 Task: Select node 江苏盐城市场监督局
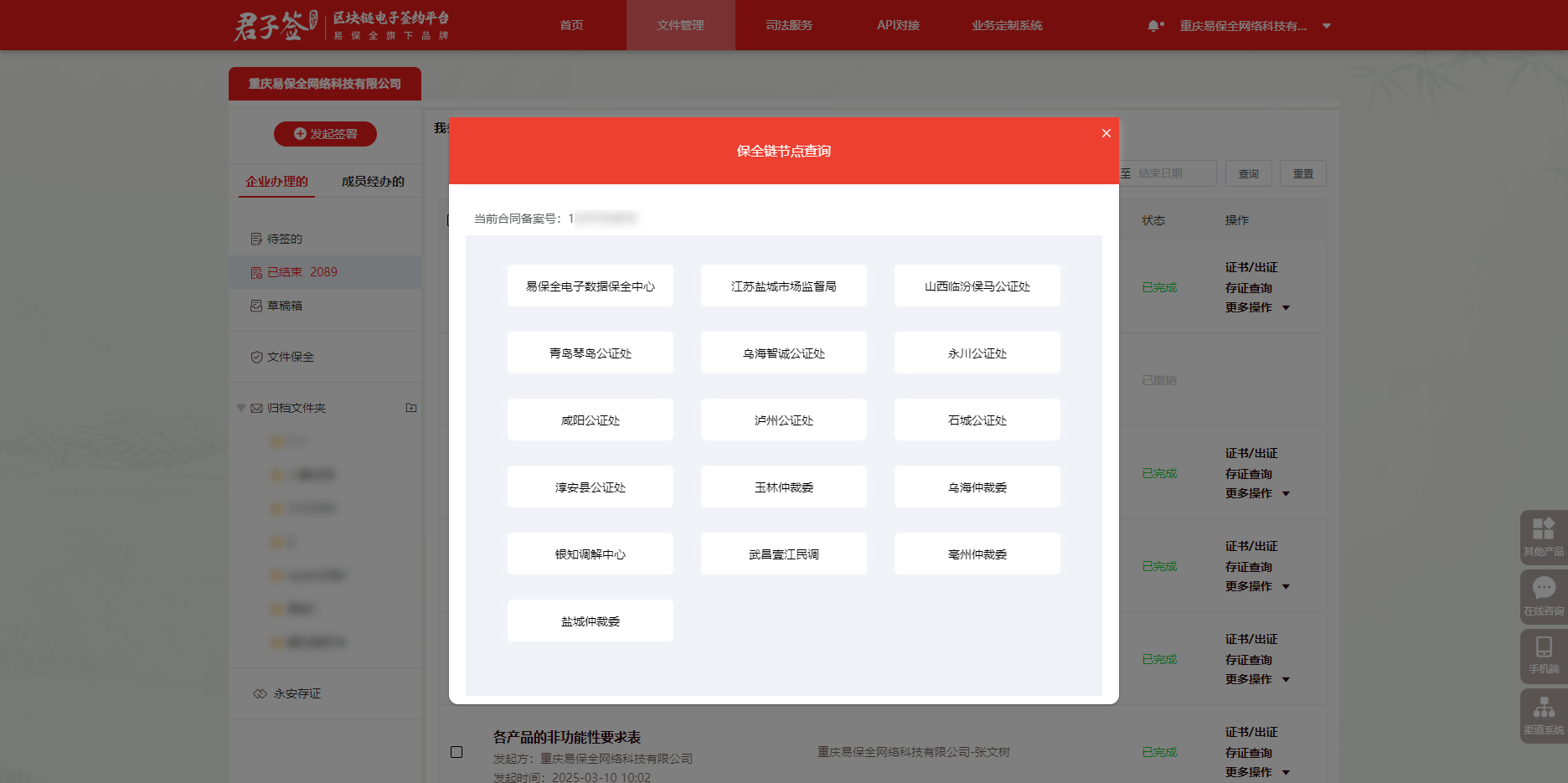coord(784,286)
